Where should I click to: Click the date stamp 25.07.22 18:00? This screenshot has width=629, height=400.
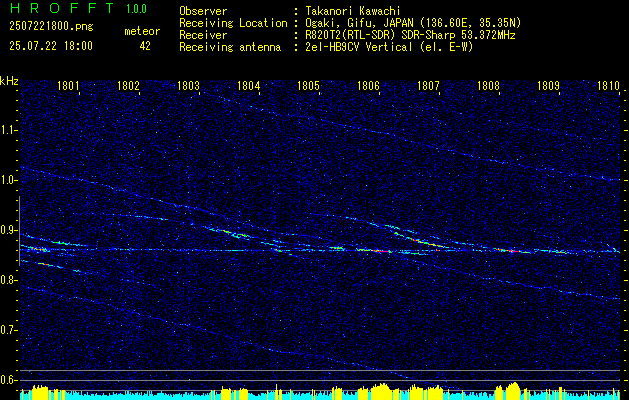pos(51,46)
